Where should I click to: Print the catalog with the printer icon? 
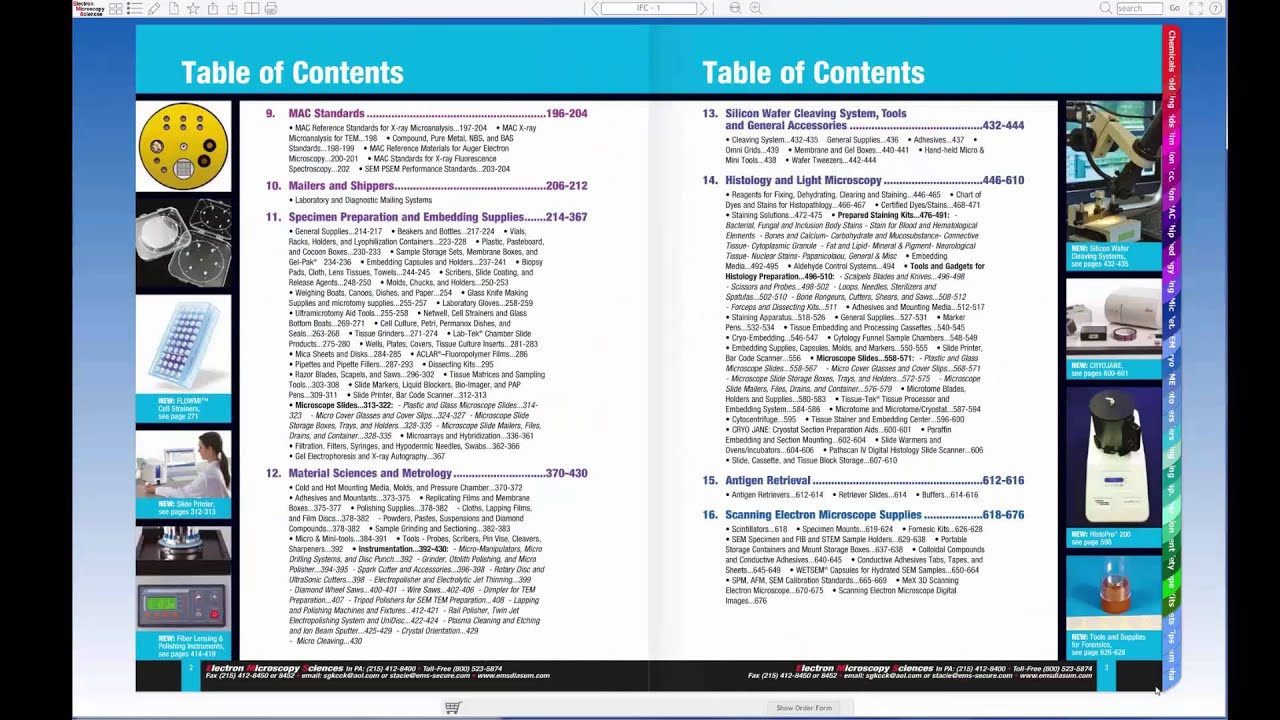[x=271, y=8]
